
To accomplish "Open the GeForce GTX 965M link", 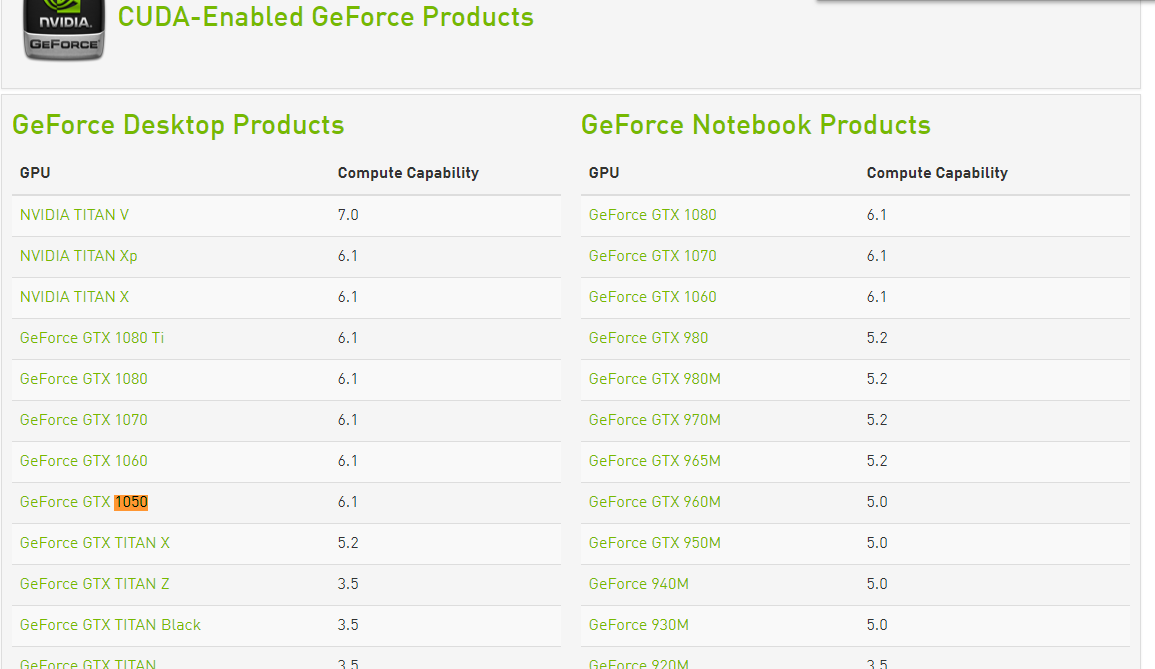I will click(x=654, y=461).
